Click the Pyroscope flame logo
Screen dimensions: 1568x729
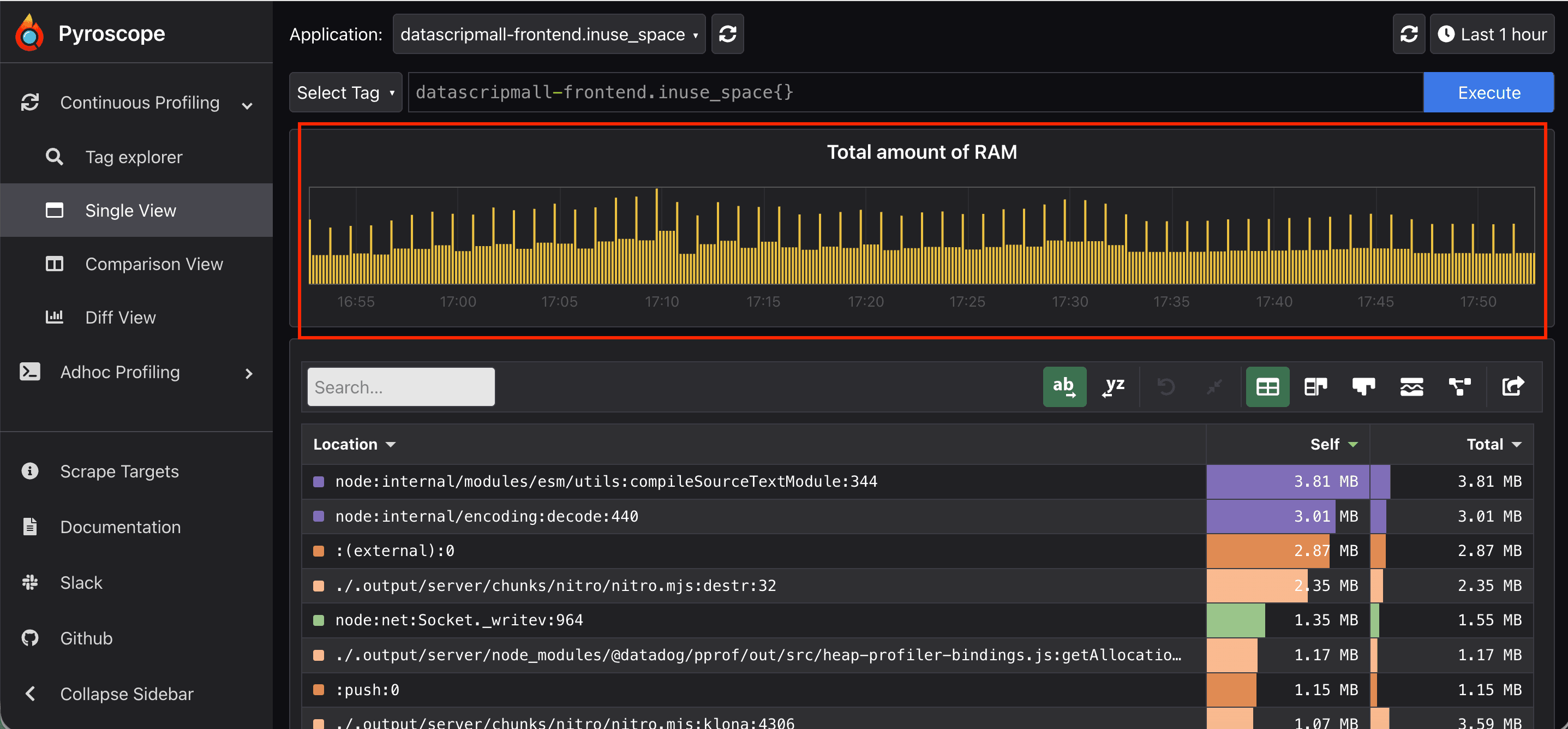pos(28,32)
